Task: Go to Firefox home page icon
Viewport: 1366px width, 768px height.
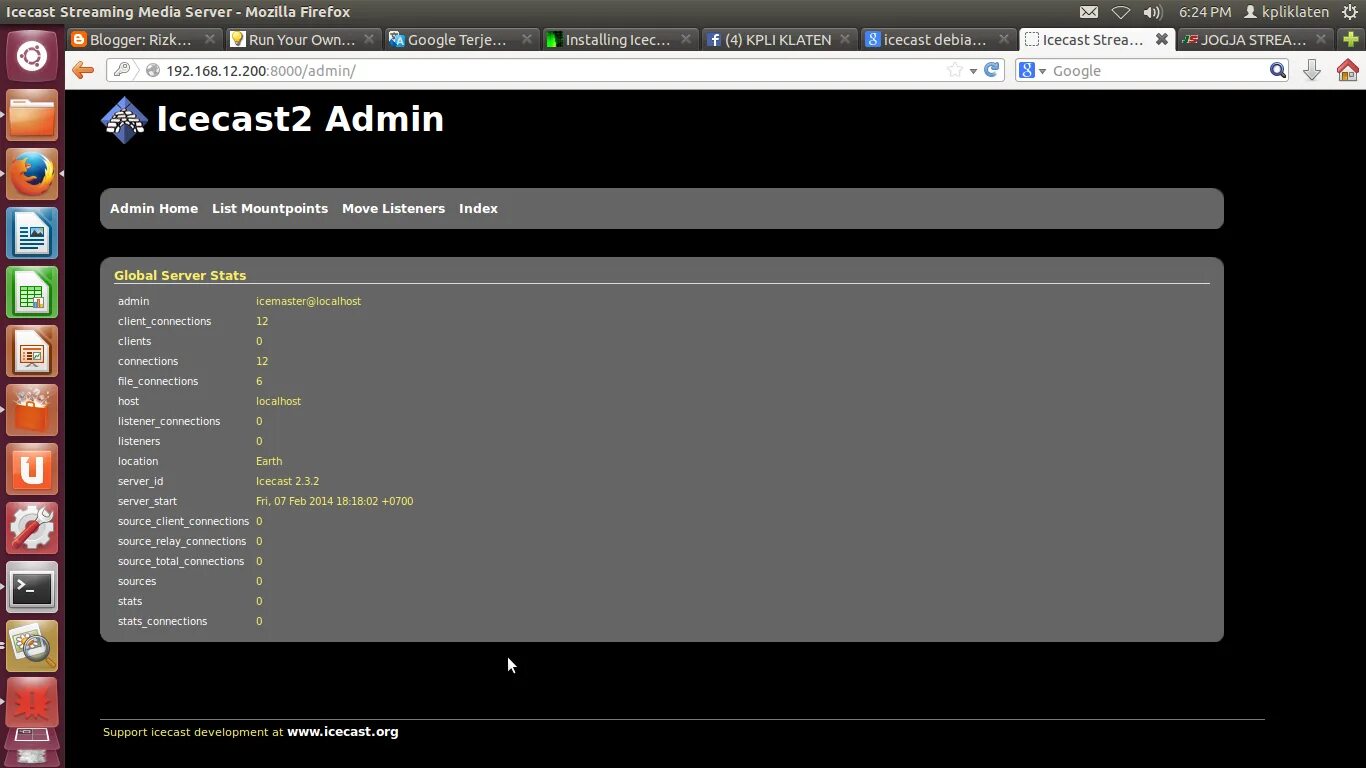Action: (1347, 70)
